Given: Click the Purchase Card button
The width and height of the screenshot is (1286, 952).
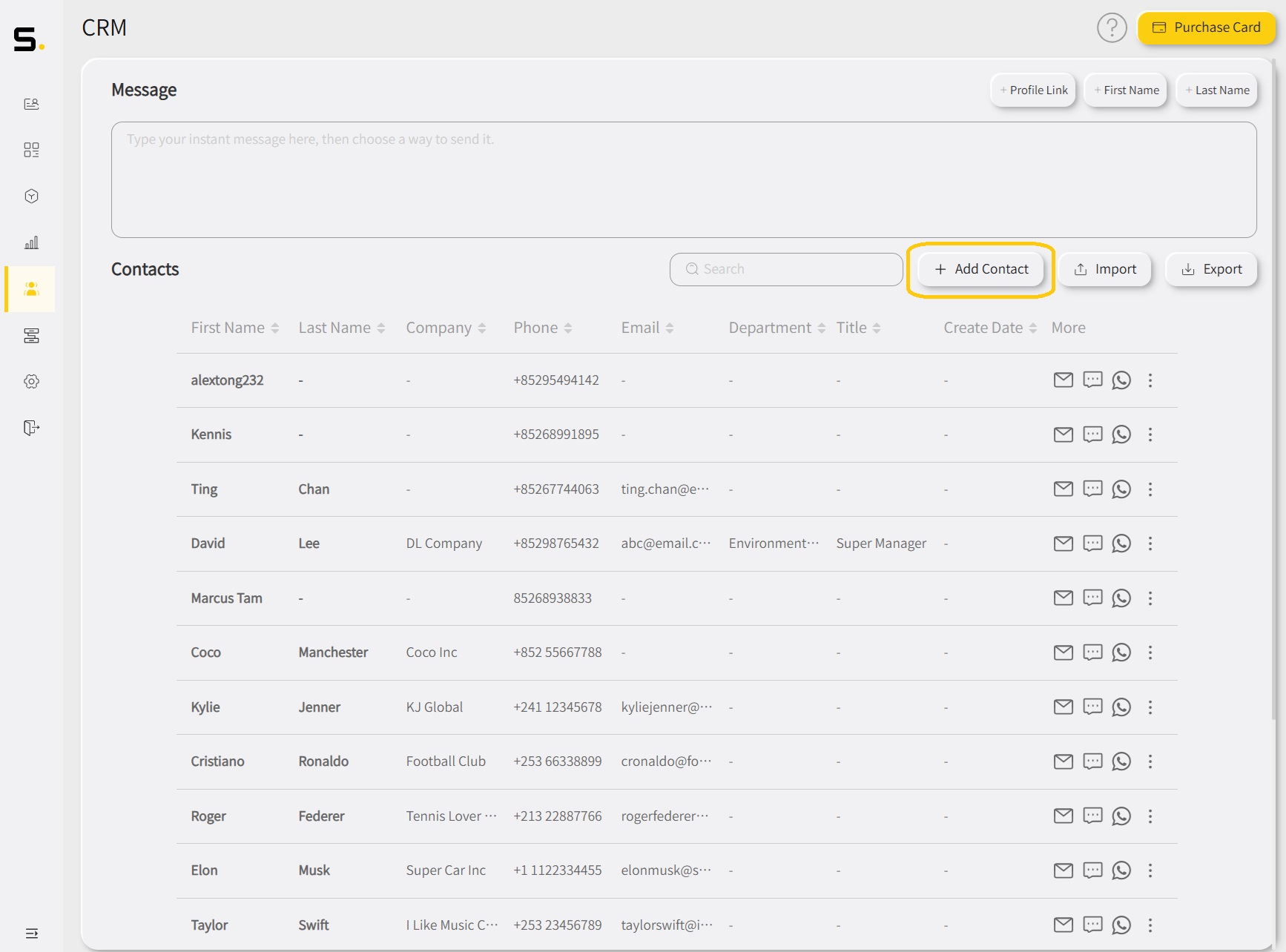Looking at the screenshot, I should 1206,28.
